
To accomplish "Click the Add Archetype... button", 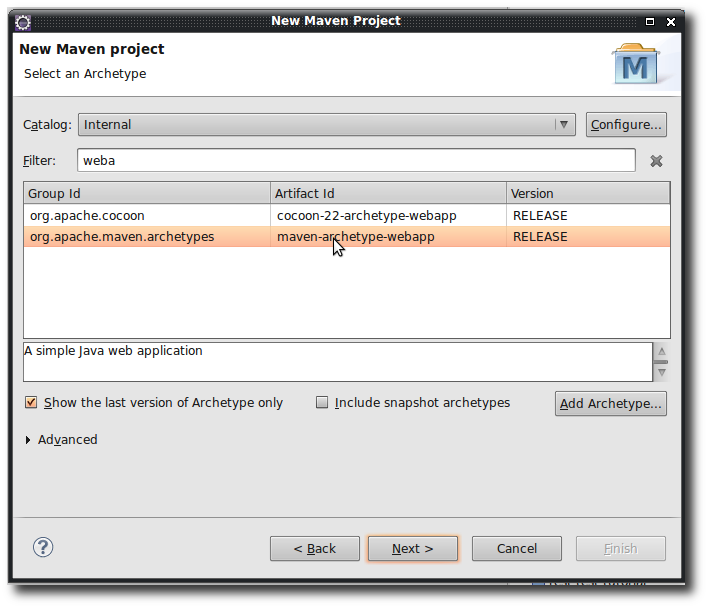I will (610, 403).
